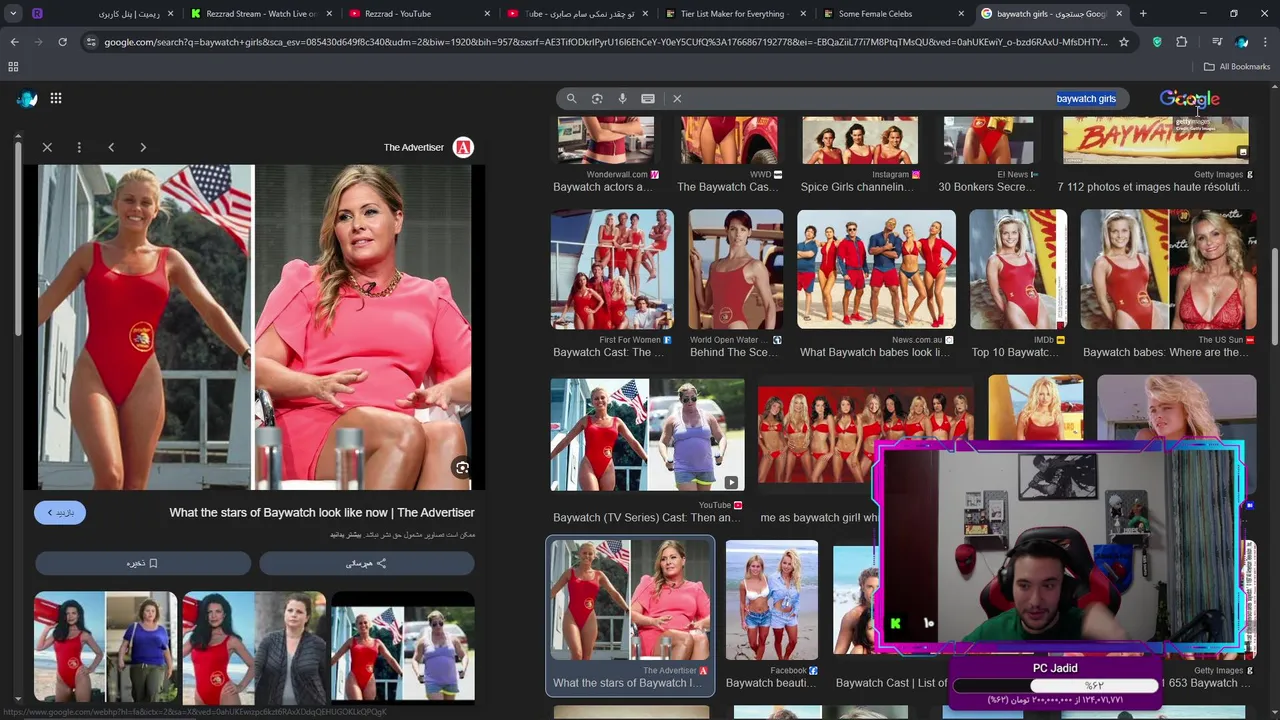Viewport: 1280px width, 720px height.
Task: Click the save button with bookmark icon
Action: tap(142, 563)
